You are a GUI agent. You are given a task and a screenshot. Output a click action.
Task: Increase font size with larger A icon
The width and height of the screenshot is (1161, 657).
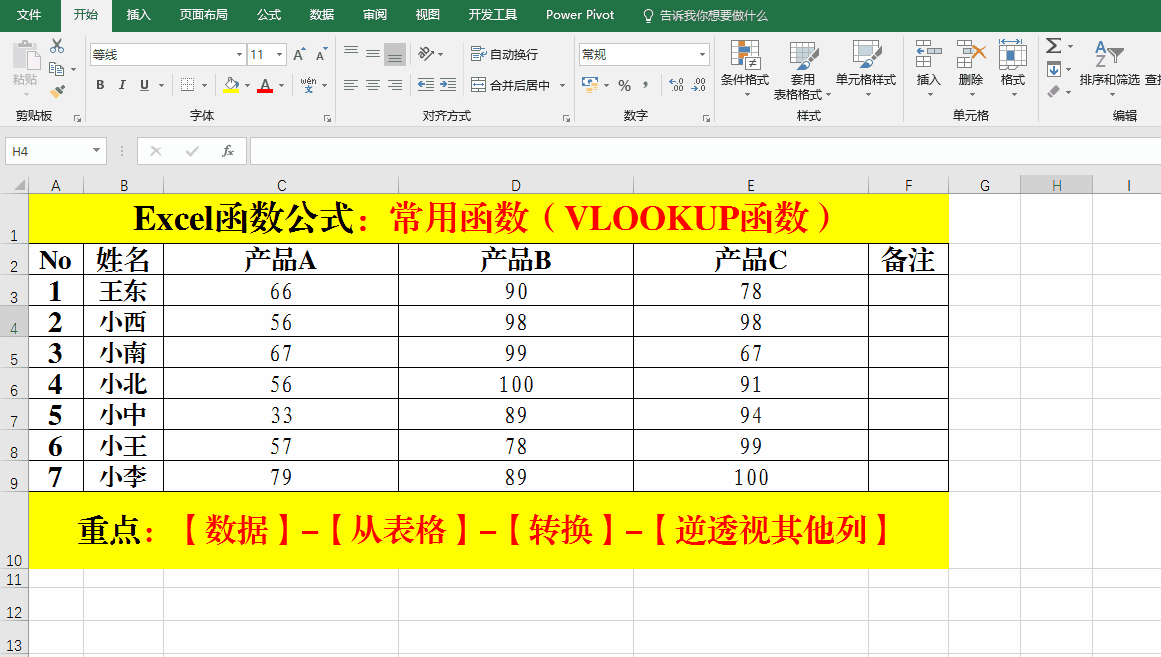click(x=298, y=54)
